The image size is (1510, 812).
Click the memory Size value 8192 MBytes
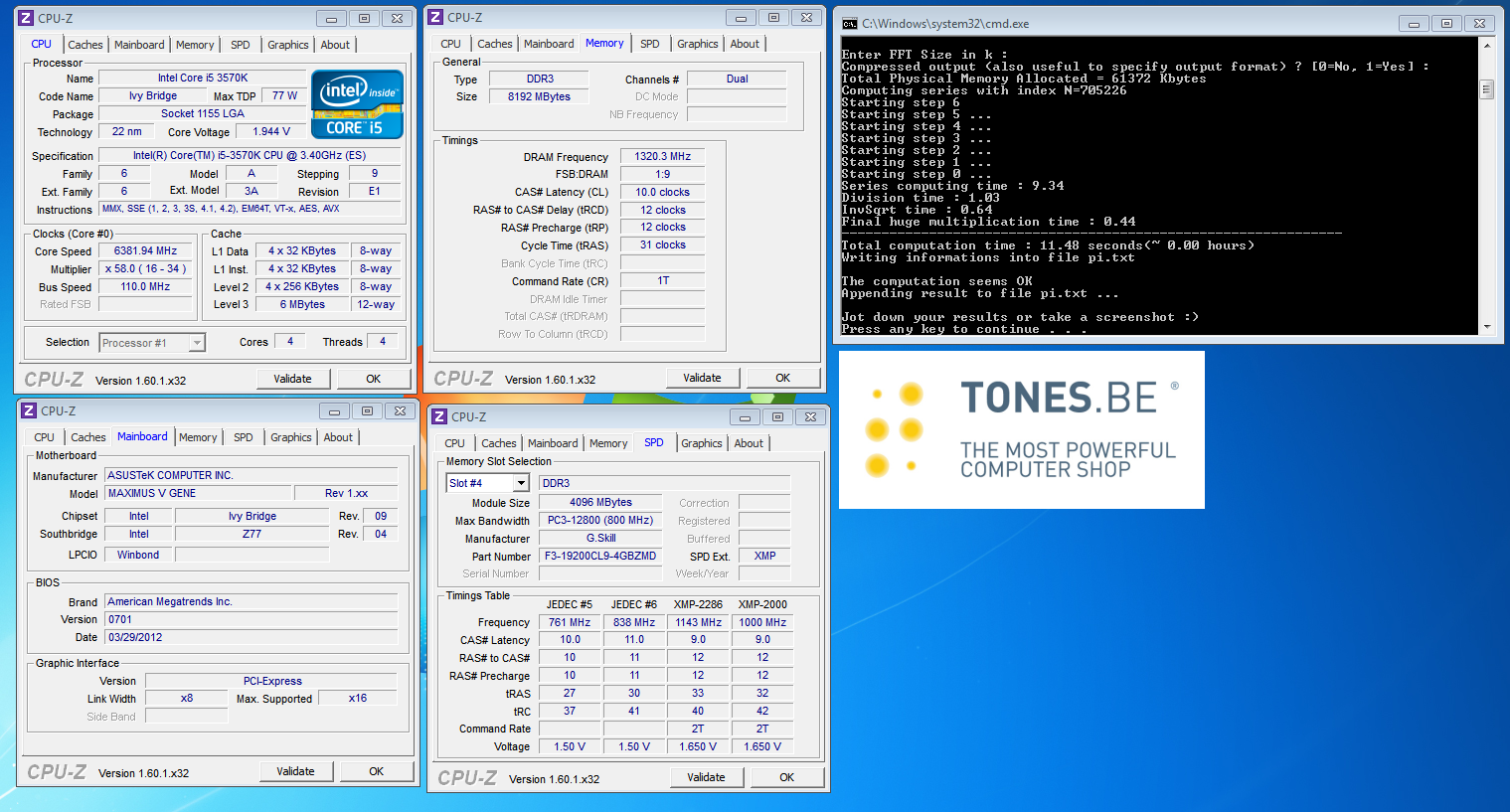click(x=539, y=96)
